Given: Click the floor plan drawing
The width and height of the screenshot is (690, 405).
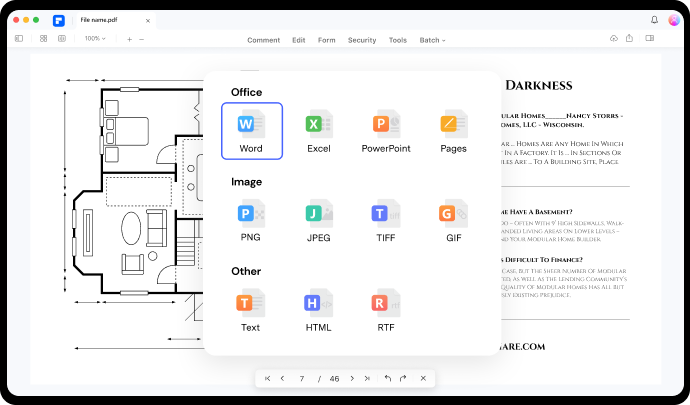Looking at the screenshot, I should (134, 216).
